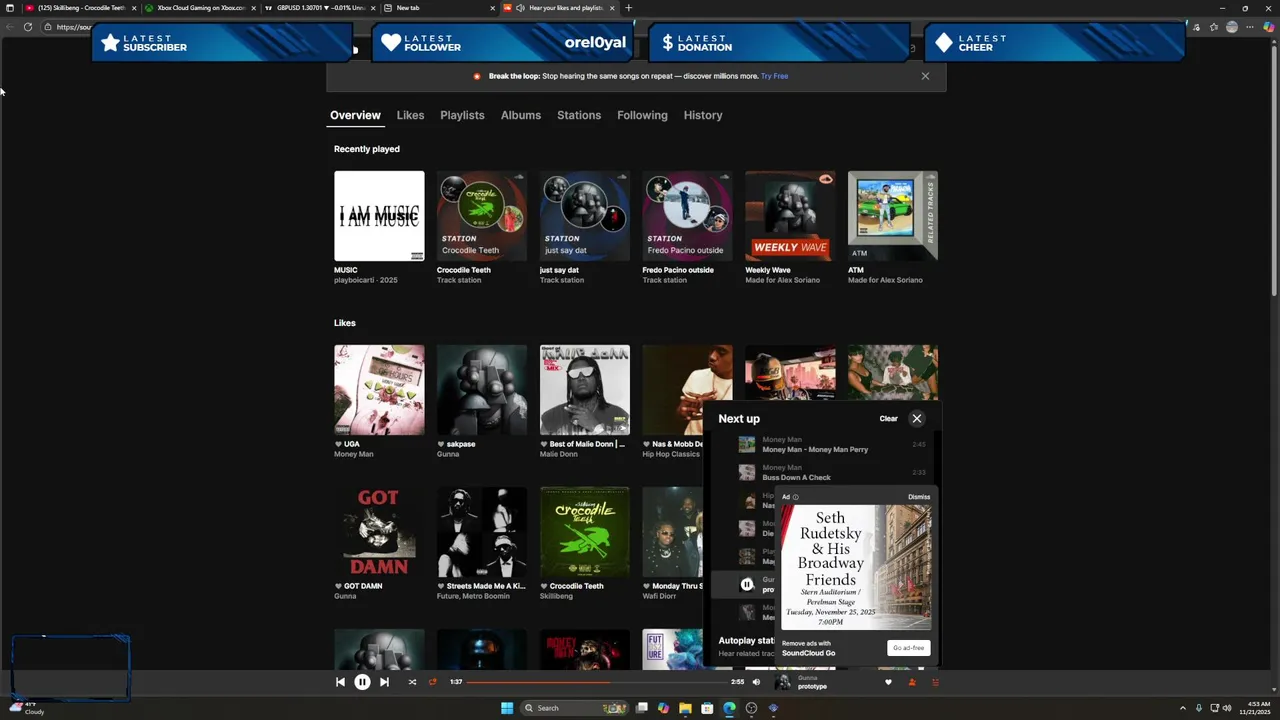Open Microsoft Store from the taskbar

click(x=707, y=708)
